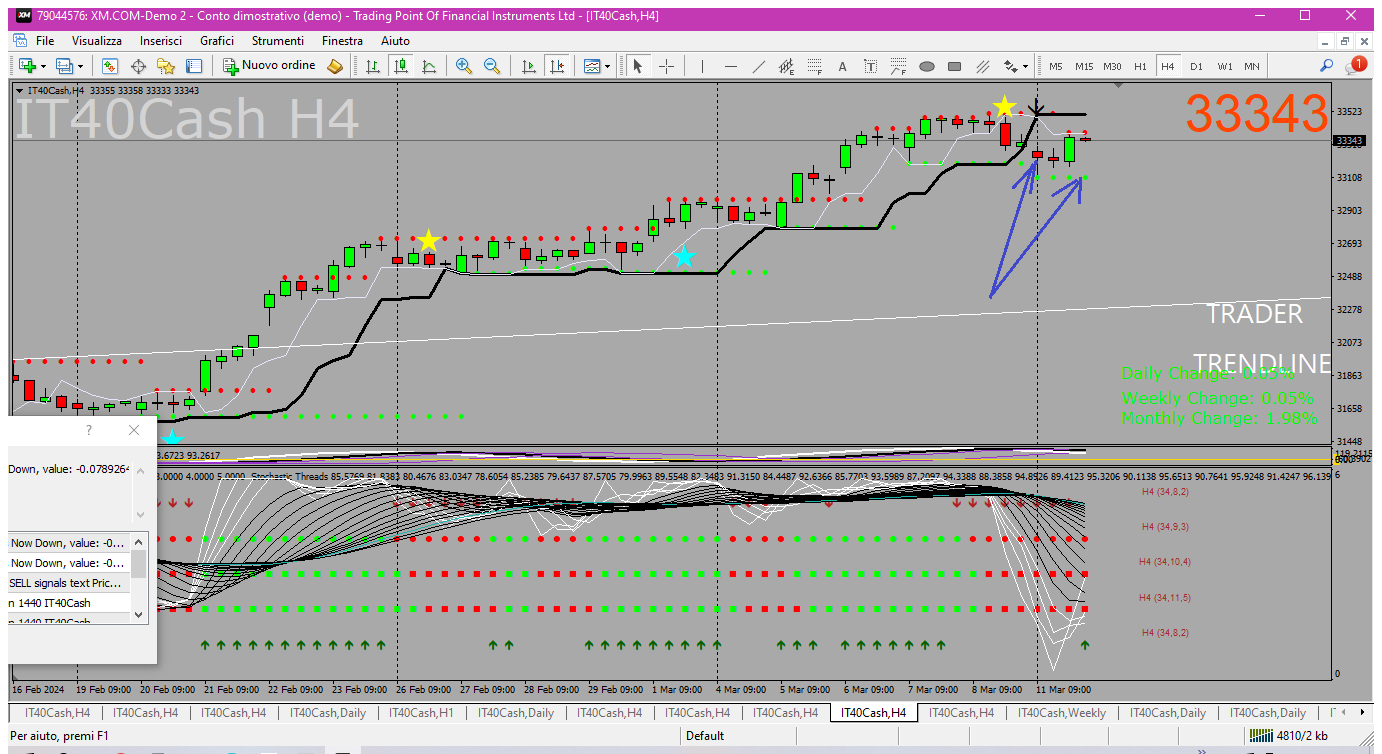Click the alert list scrollbar down arrow
The height and width of the screenshot is (754, 1382).
click(x=138, y=615)
